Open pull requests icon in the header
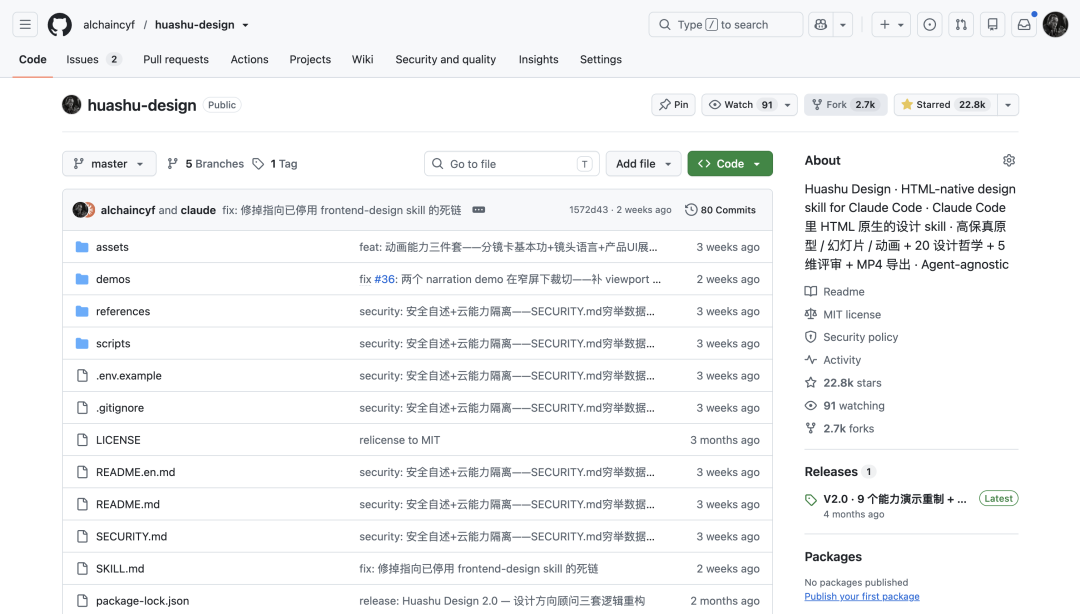This screenshot has height=614, width=1080. (961, 25)
